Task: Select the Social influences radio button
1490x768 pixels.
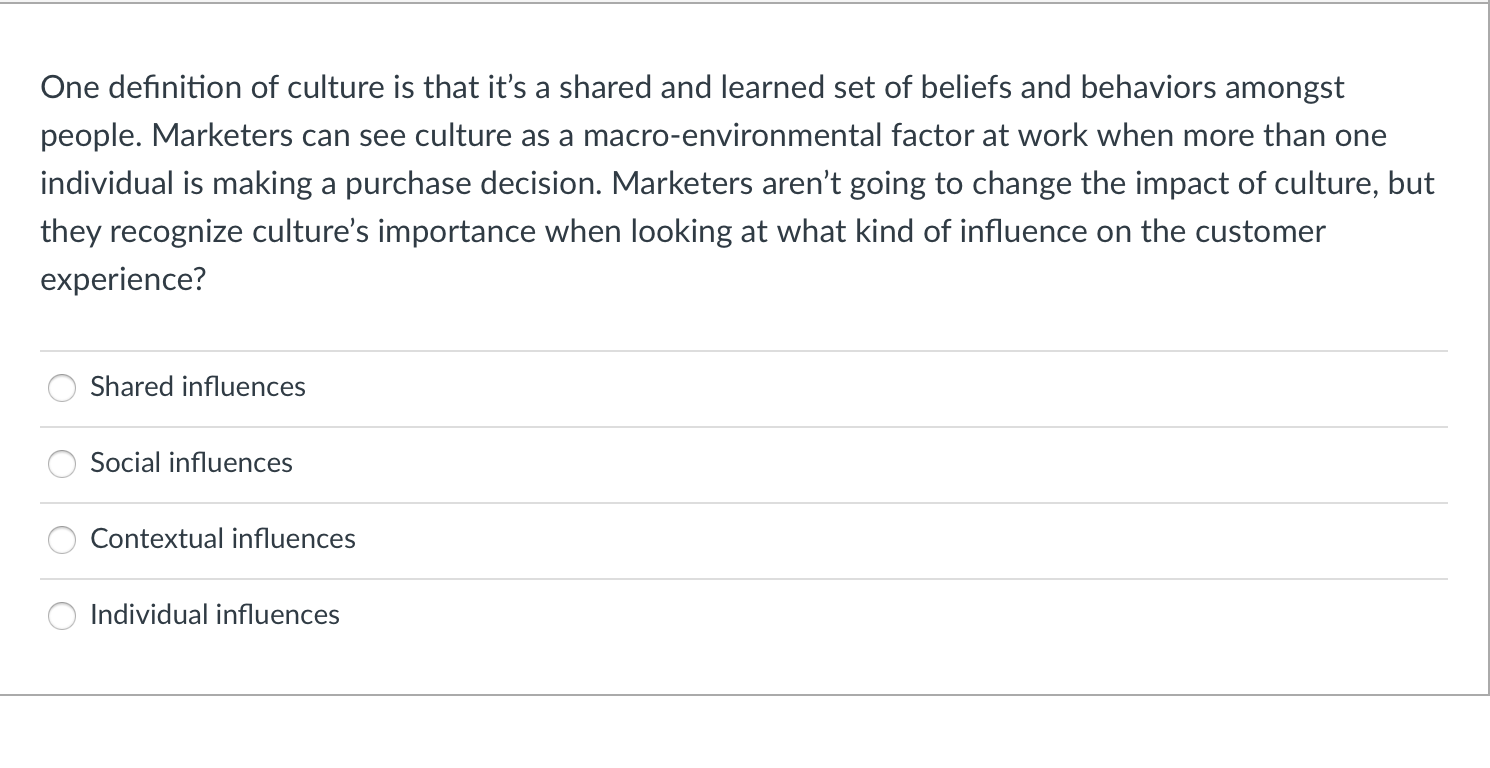Action: coord(62,464)
